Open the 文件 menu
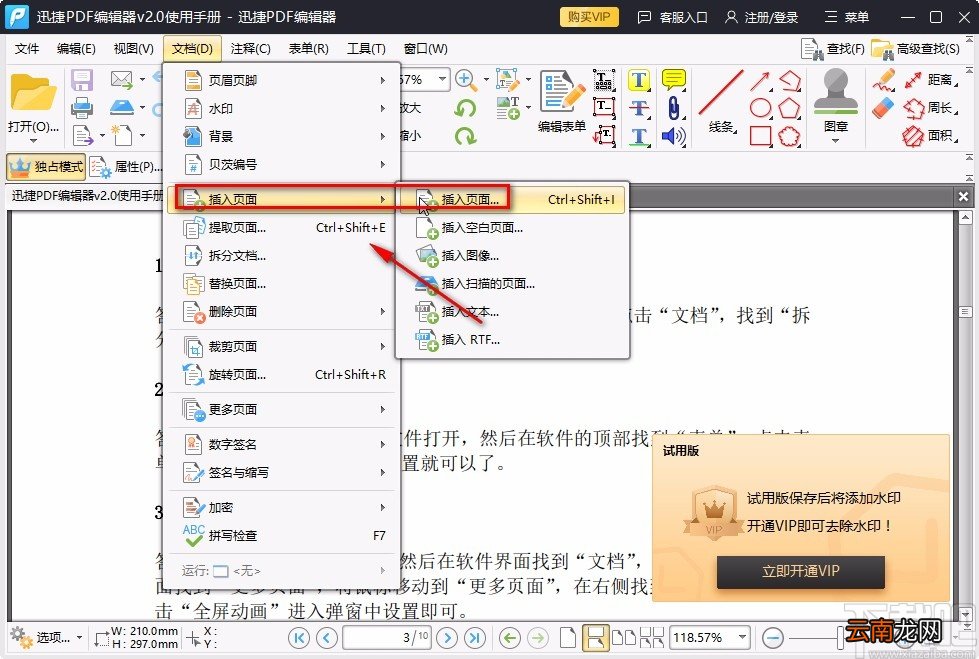This screenshot has width=979, height=659. pyautogui.click(x=26, y=49)
